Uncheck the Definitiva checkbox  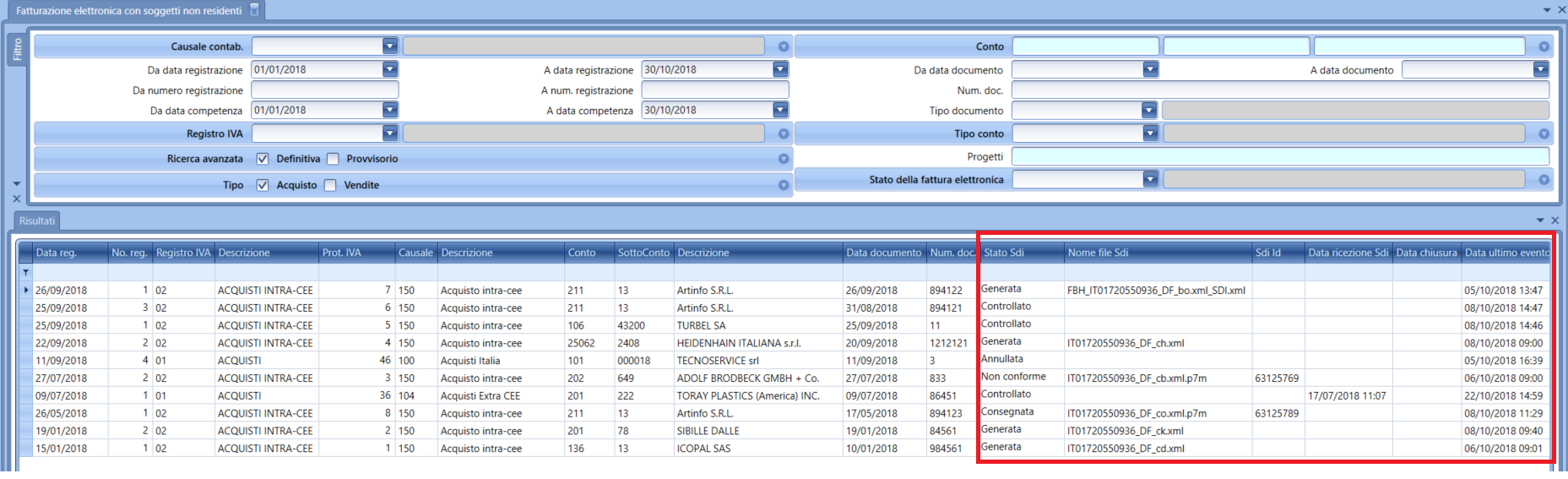click(263, 159)
